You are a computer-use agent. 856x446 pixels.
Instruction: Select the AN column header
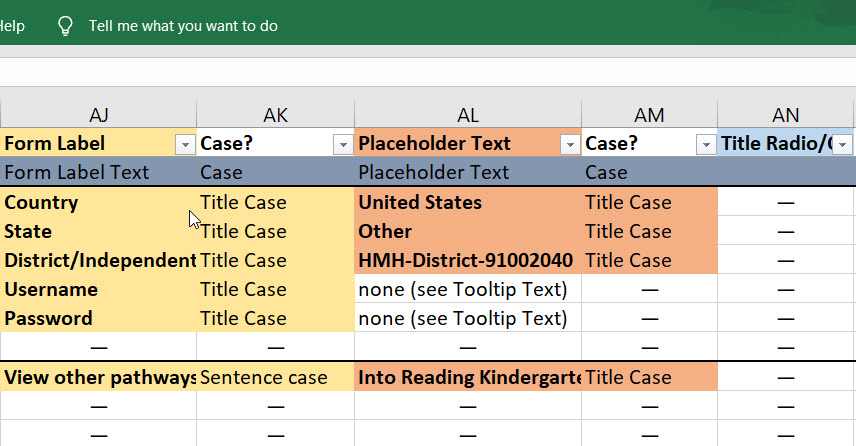click(786, 115)
